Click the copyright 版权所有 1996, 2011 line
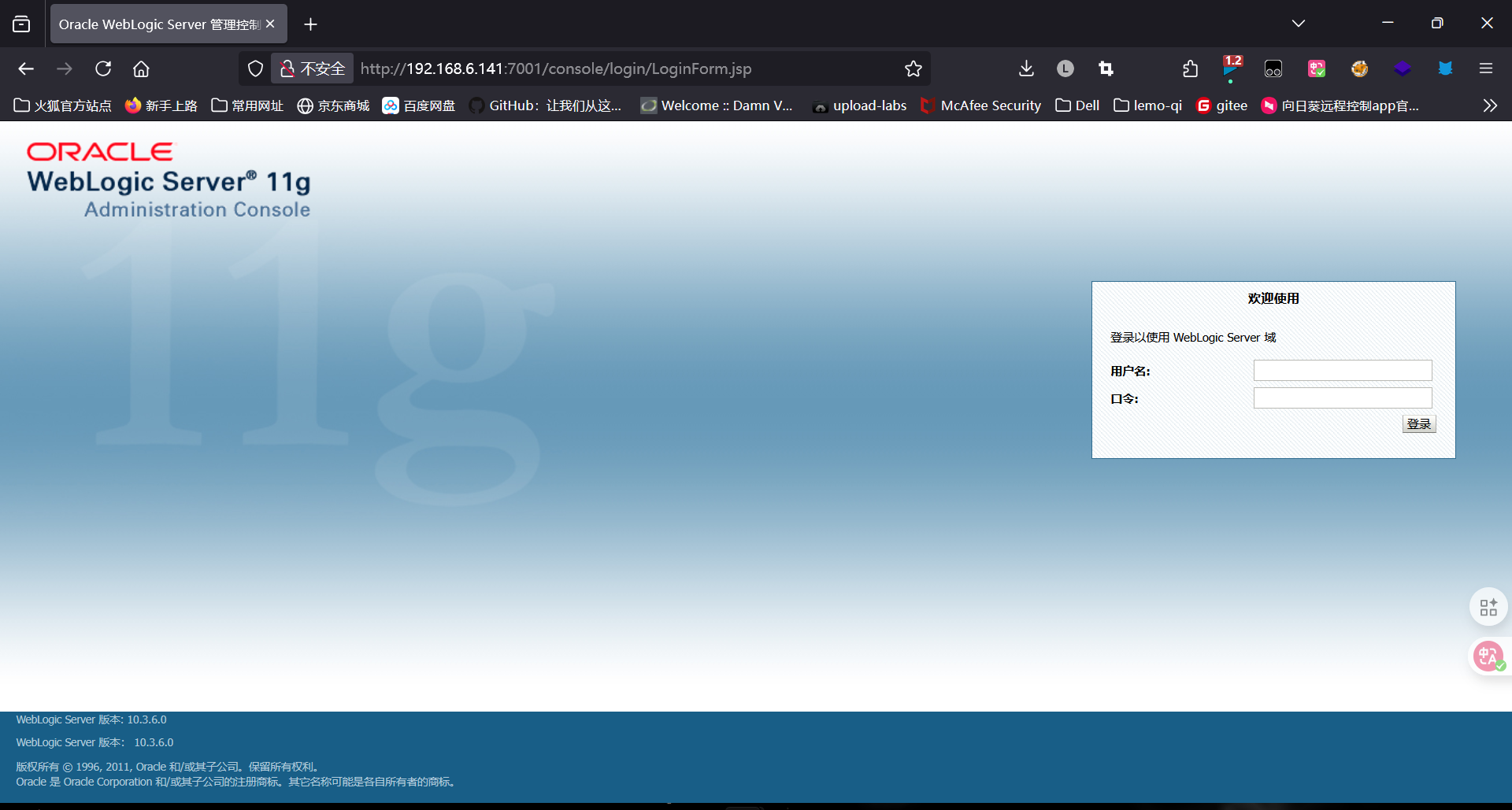The width and height of the screenshot is (1512, 810). point(168,767)
